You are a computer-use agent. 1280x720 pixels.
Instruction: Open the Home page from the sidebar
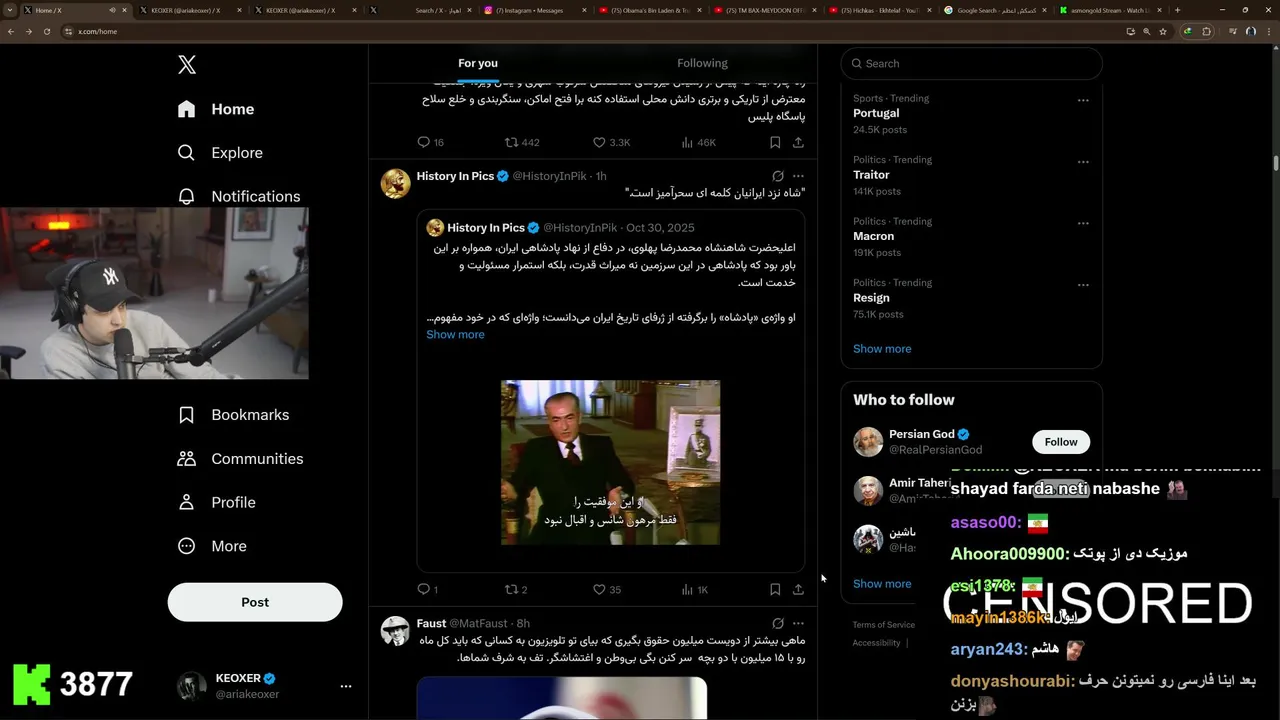tap(216, 109)
